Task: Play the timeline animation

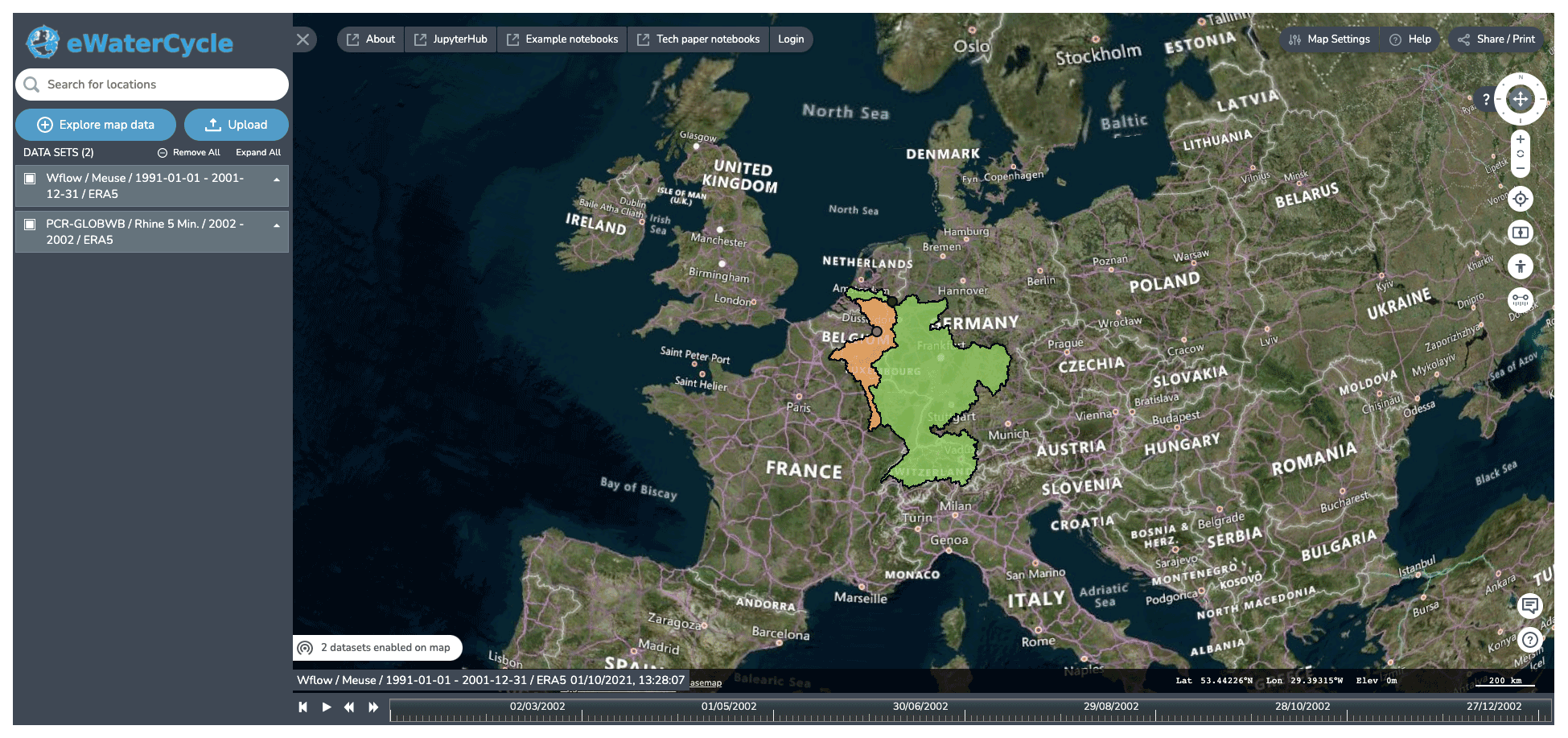Action: pyautogui.click(x=327, y=707)
